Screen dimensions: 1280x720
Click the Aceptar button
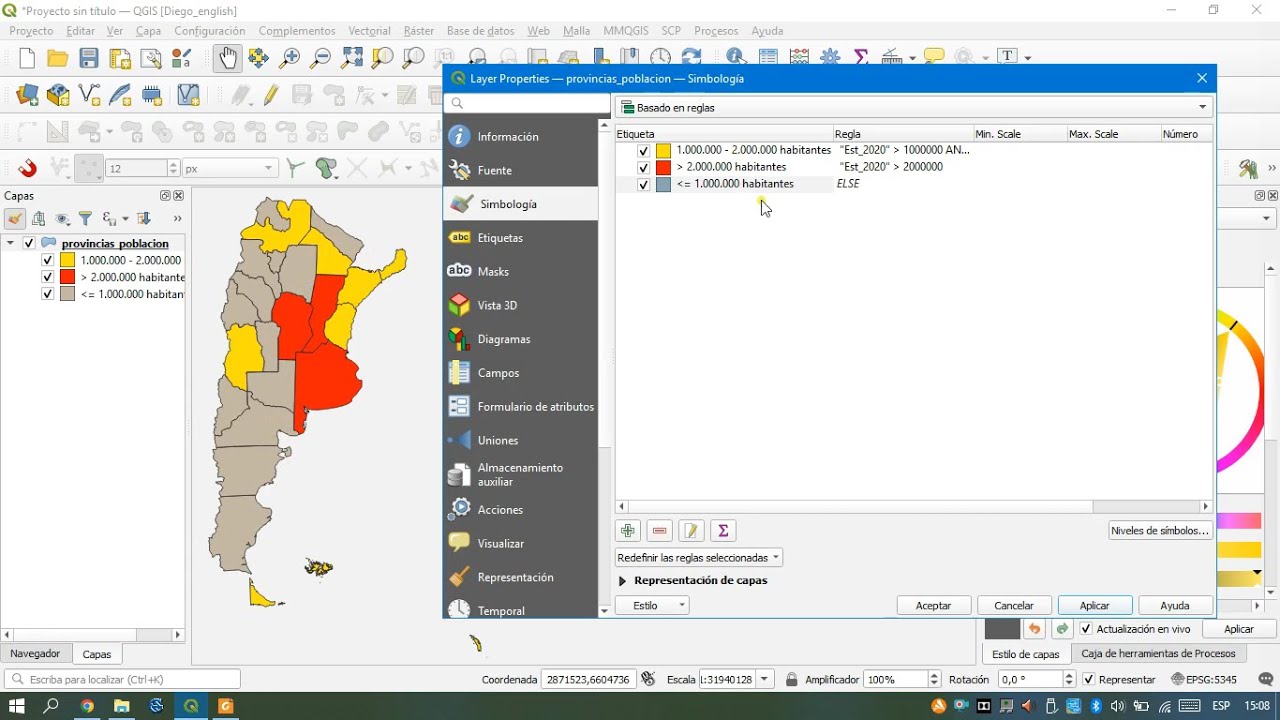tap(934, 606)
